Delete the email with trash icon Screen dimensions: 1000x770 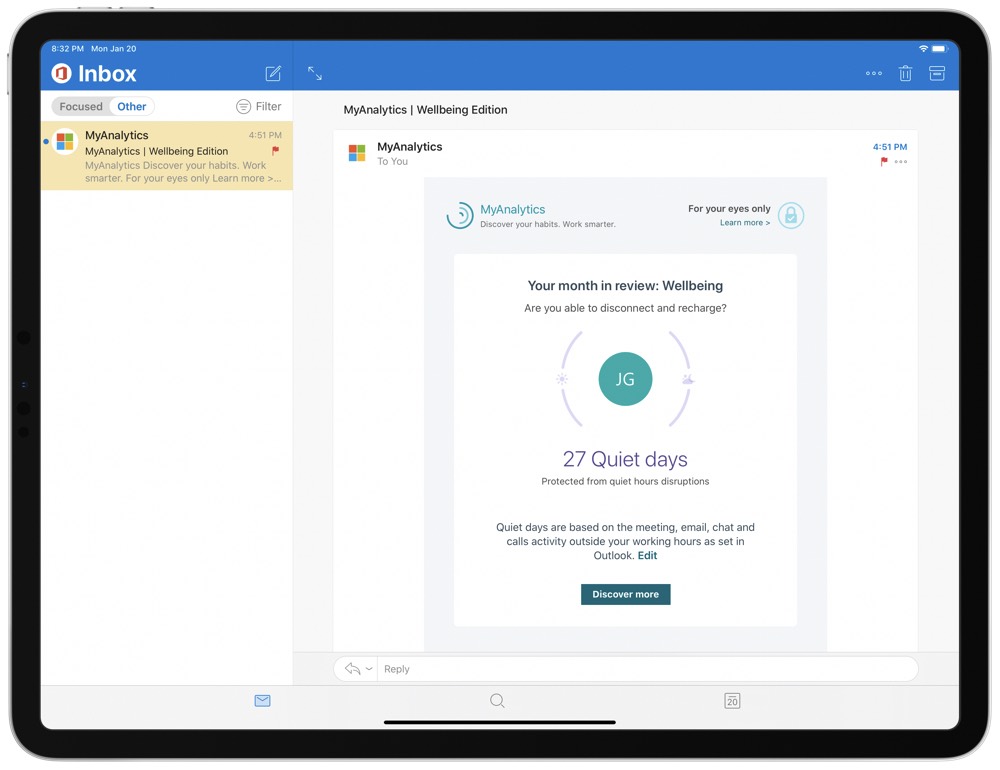pyautogui.click(x=905, y=73)
